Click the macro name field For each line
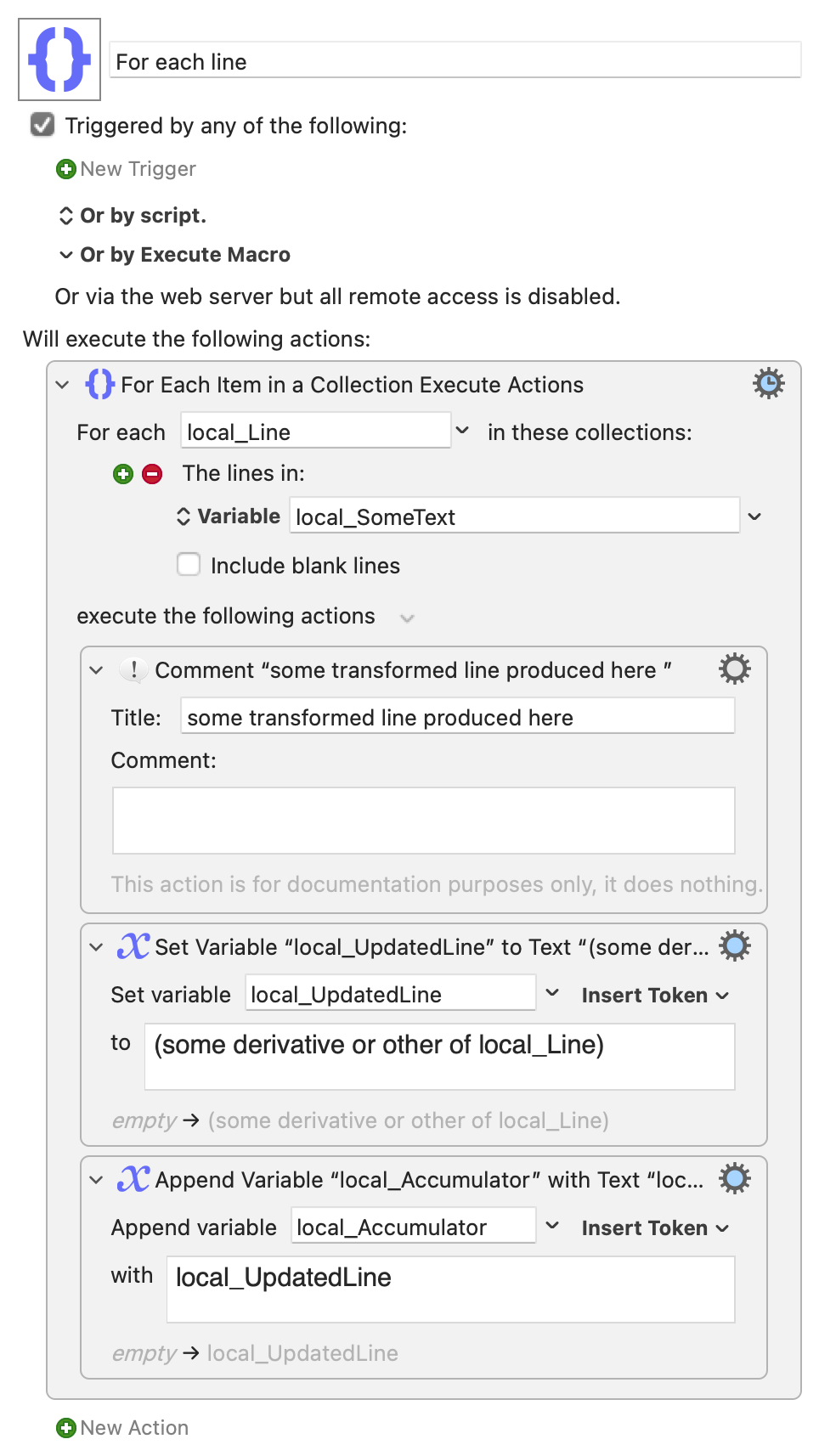 point(455,61)
